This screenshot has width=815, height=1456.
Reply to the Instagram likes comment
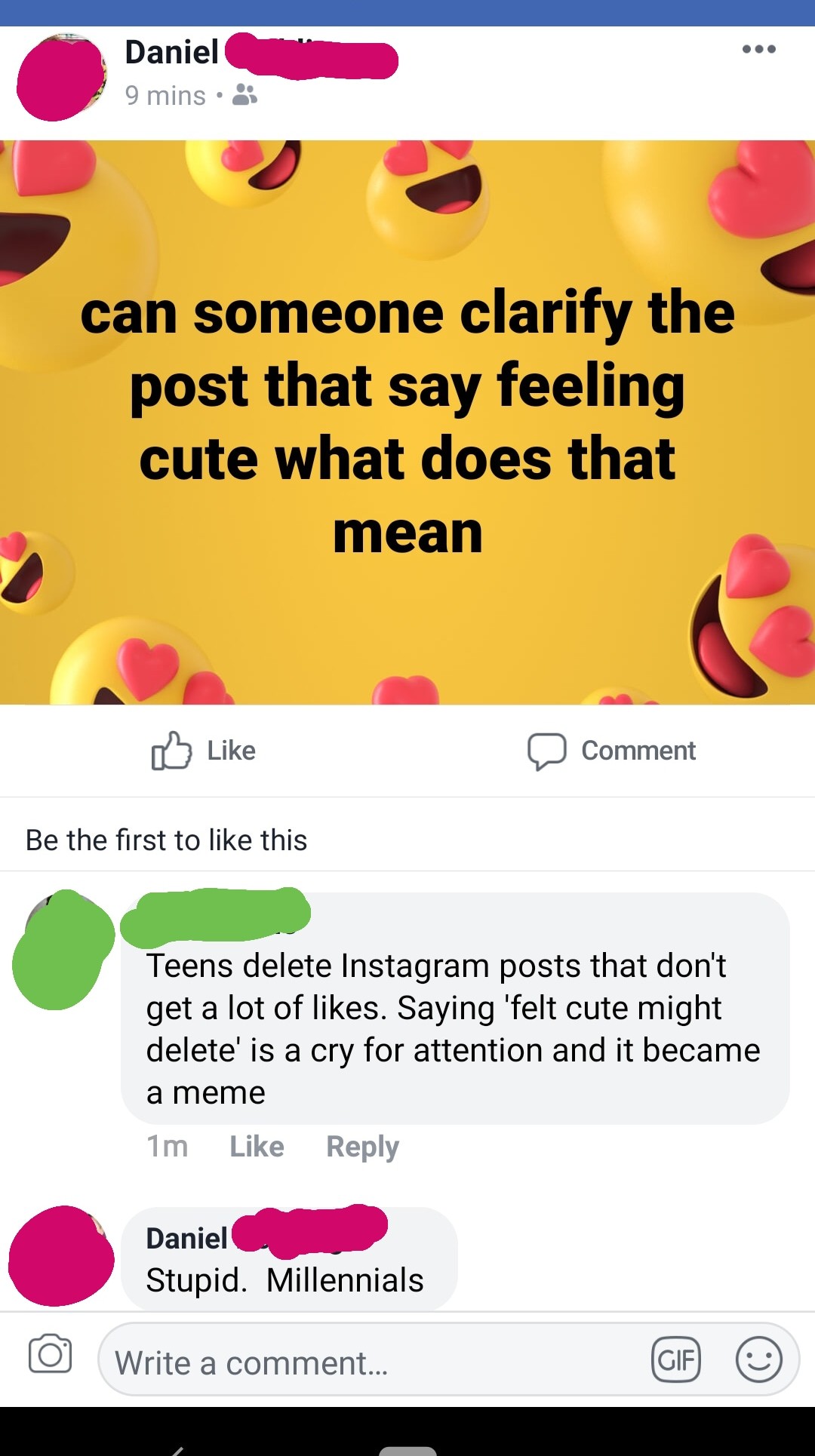[x=362, y=1147]
